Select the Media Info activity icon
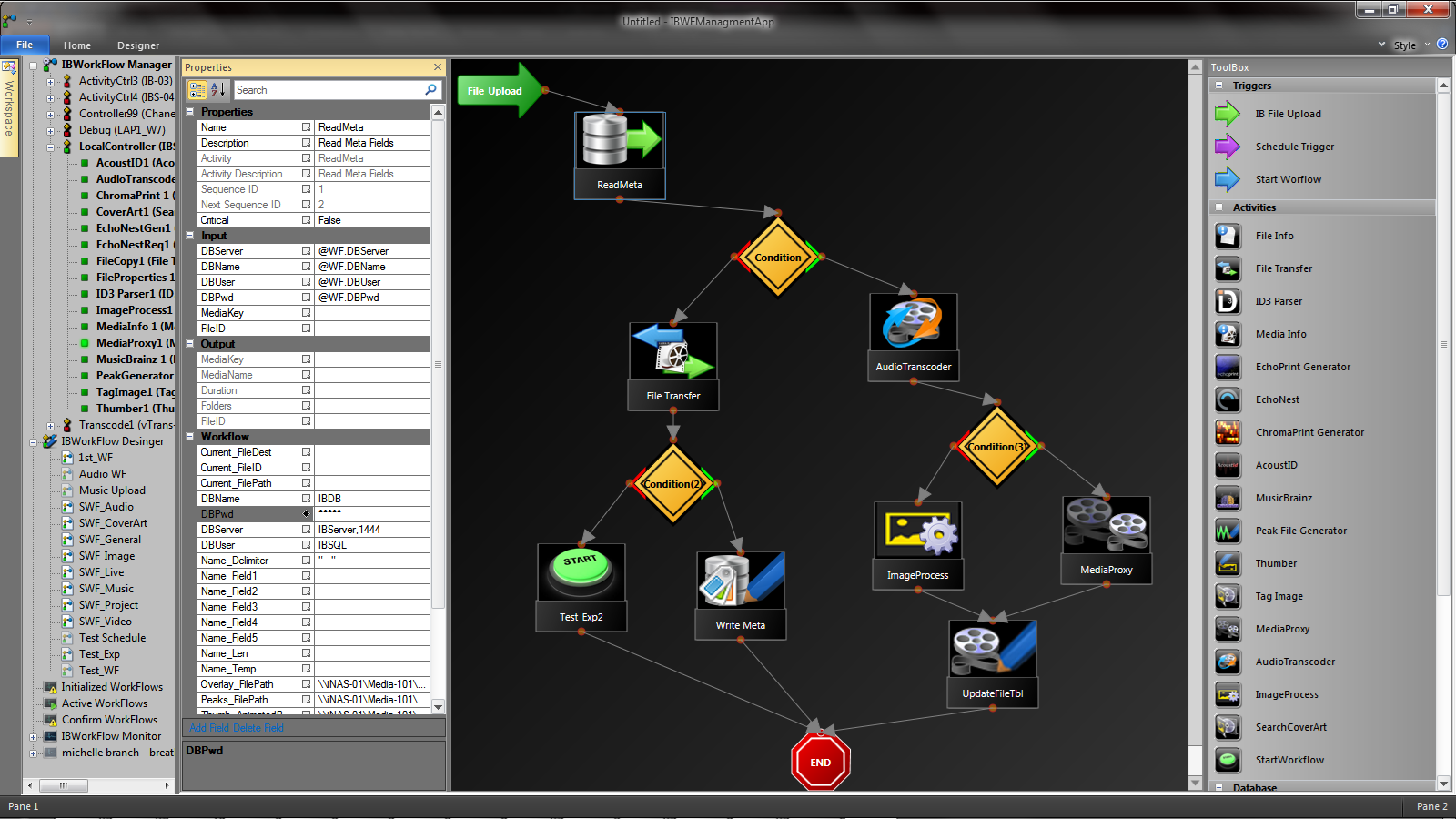1456x819 pixels. tap(1228, 334)
